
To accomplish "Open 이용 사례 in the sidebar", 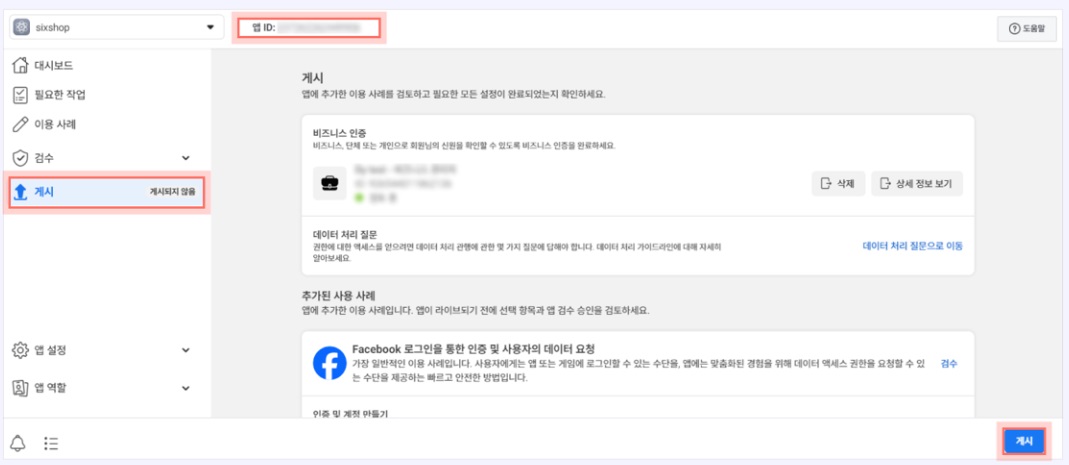I will 55,125.
